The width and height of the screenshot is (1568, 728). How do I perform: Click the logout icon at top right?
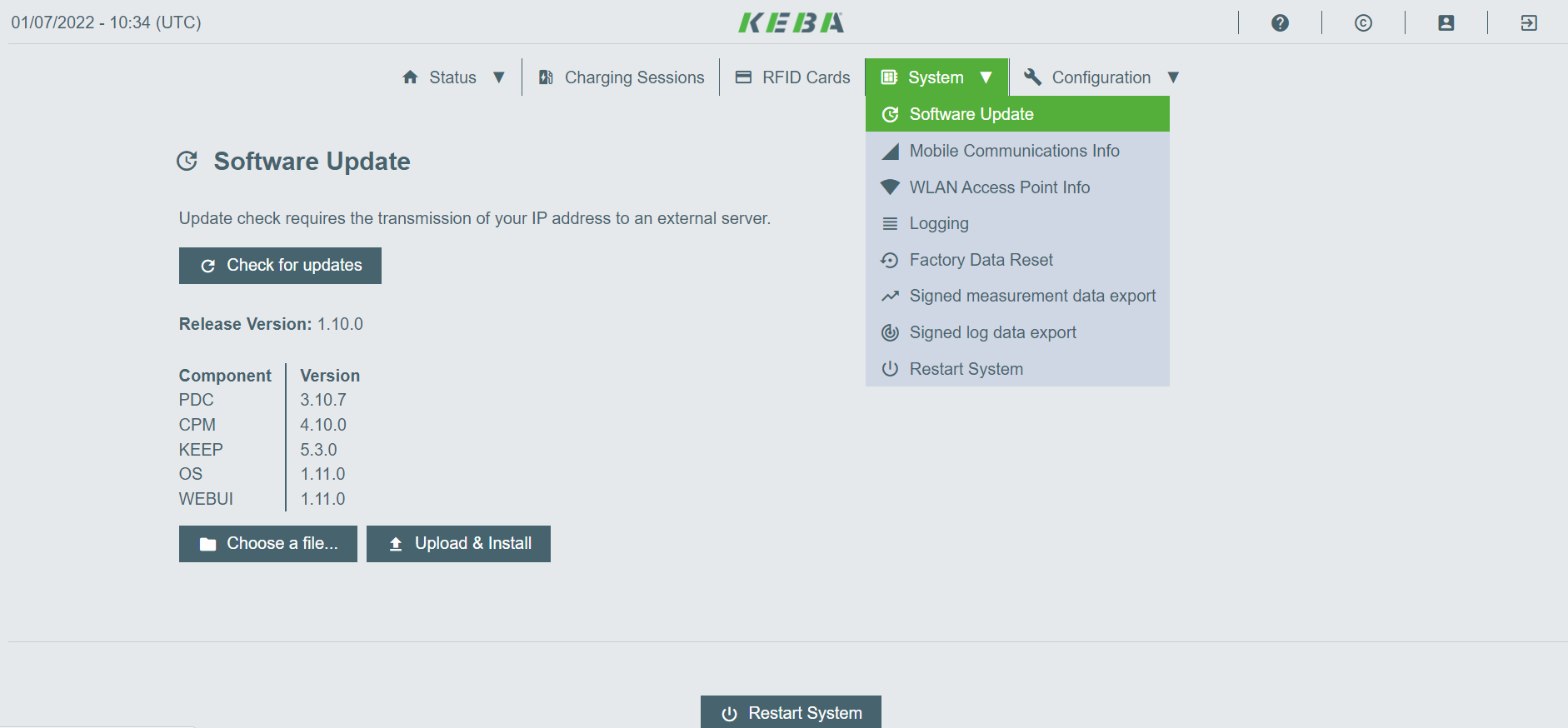(x=1530, y=22)
